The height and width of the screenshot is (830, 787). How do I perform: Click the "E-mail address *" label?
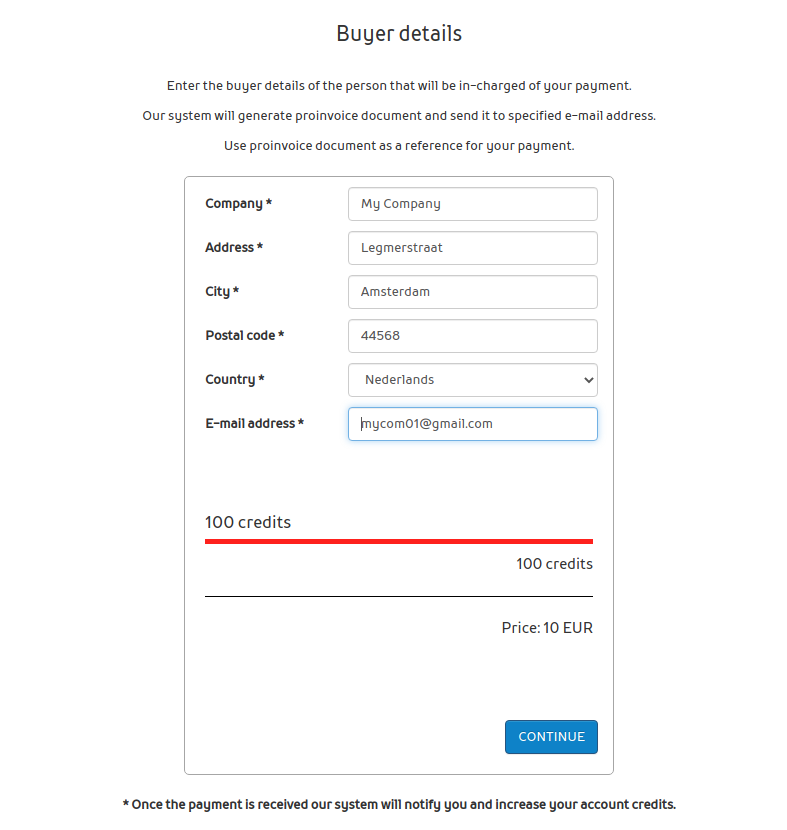click(x=254, y=424)
